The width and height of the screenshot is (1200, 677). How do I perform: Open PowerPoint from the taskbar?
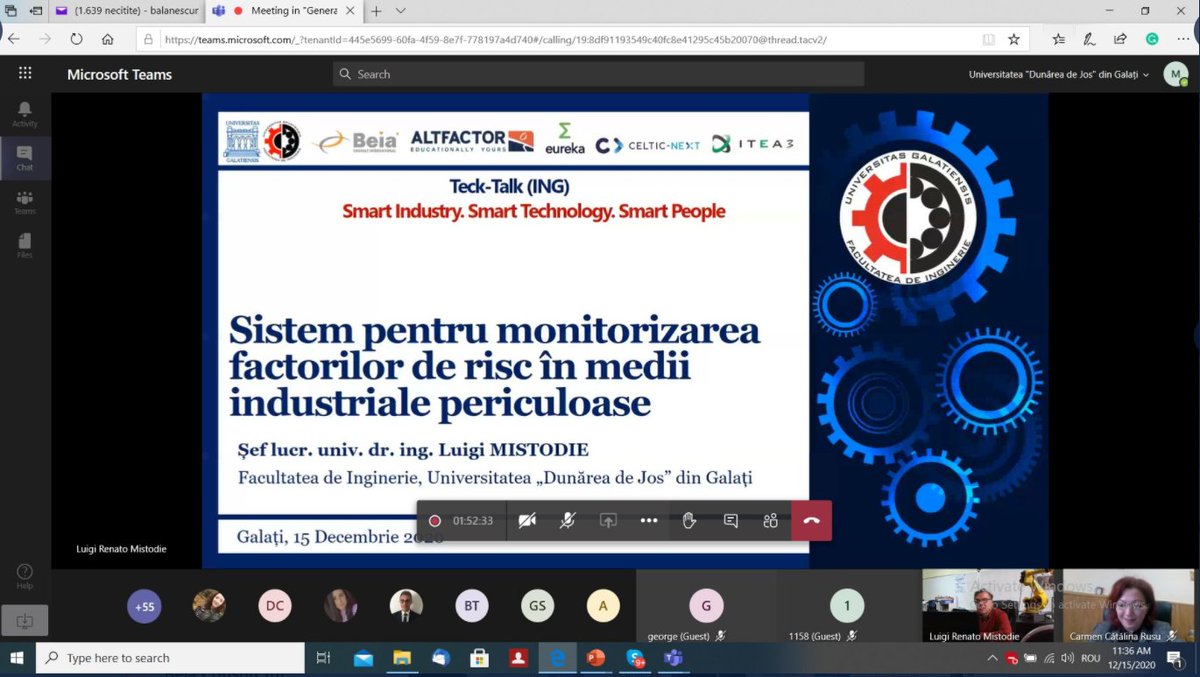tap(596, 658)
